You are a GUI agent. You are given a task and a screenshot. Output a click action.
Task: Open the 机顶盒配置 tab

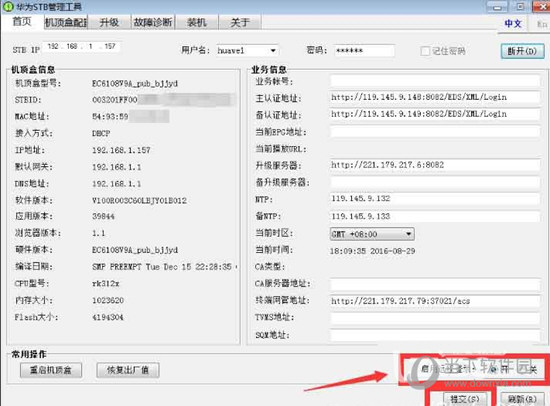click(66, 22)
